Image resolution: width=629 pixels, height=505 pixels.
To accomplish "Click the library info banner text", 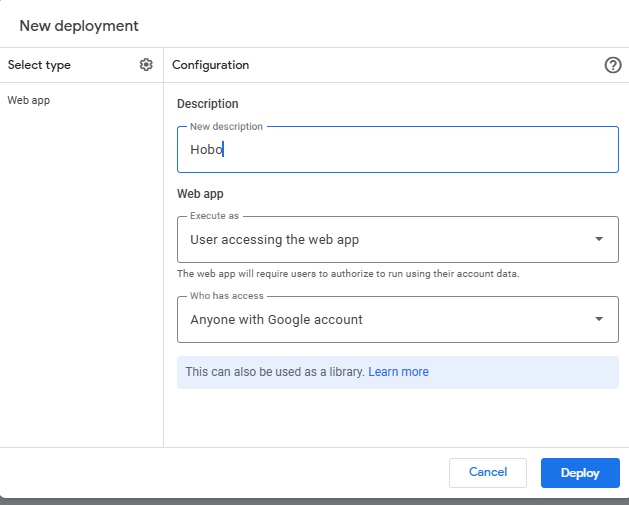I will pyautogui.click(x=274, y=372).
